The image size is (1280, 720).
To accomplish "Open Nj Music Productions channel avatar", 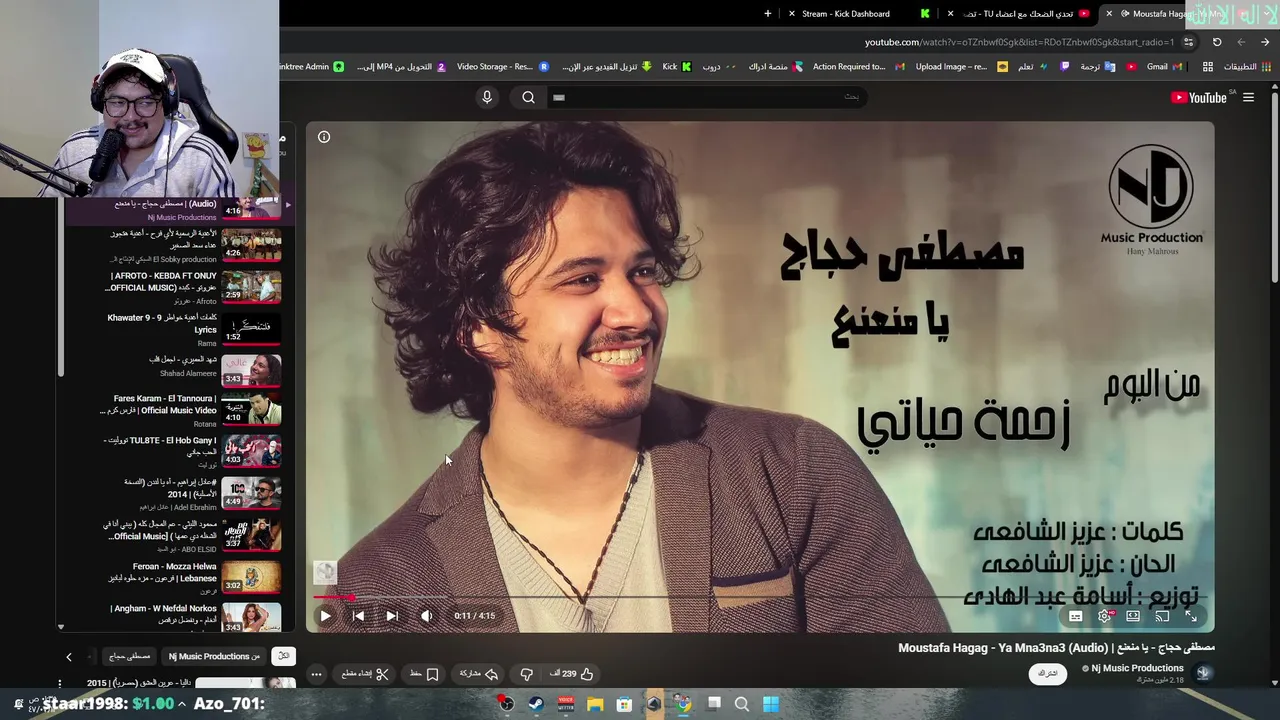I will point(1203,673).
